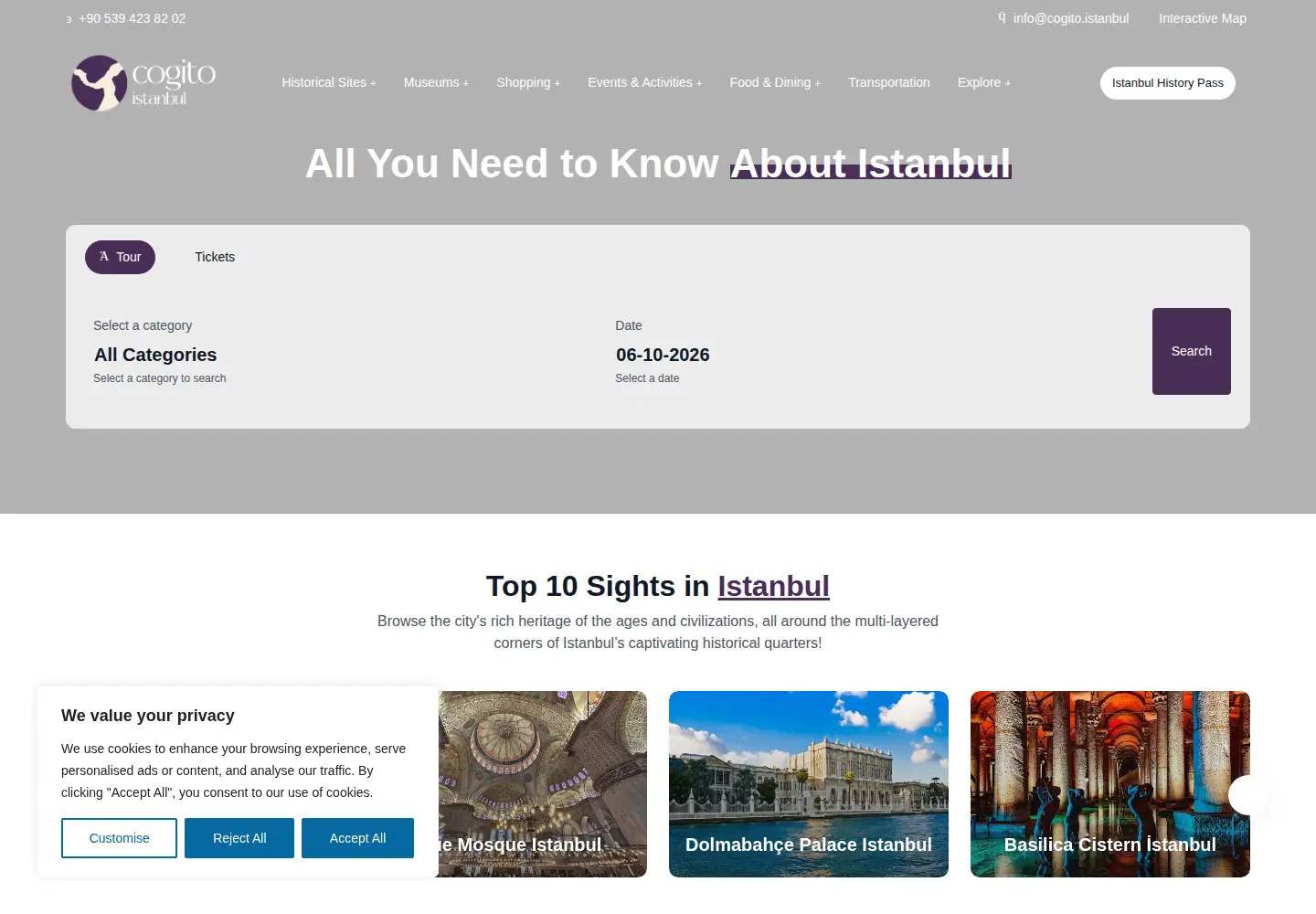Click the "All You Need to Know" headline
The image size is (1316, 914).
(x=512, y=164)
